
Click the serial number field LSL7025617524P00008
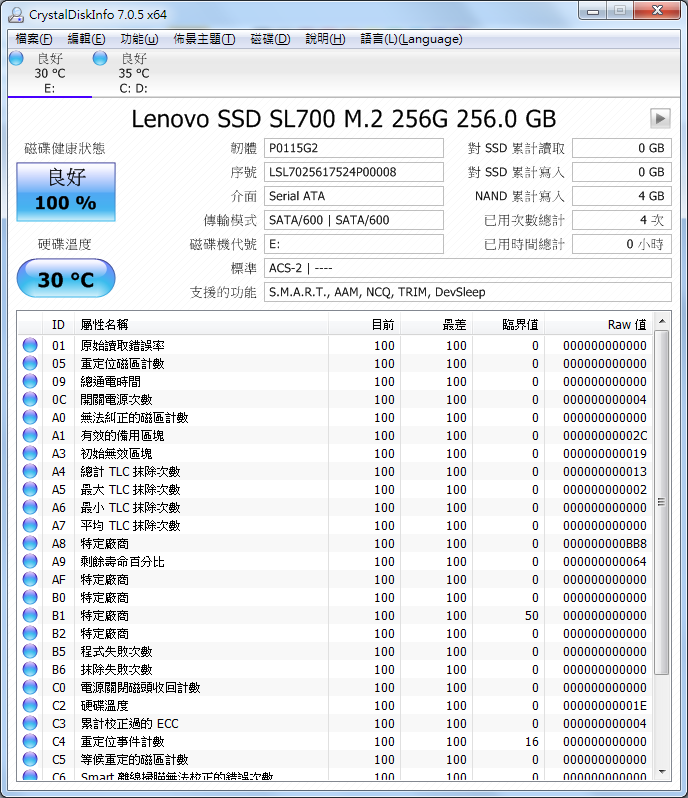[x=354, y=172]
